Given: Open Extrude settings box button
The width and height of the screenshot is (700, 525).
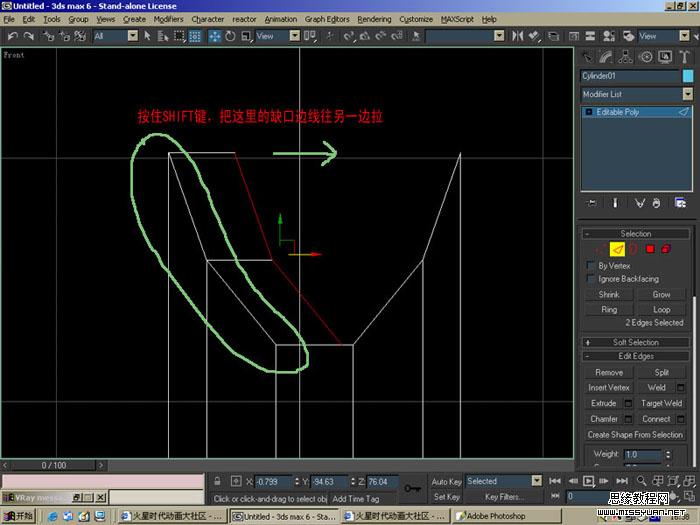Looking at the screenshot, I should pyautogui.click(x=628, y=404).
